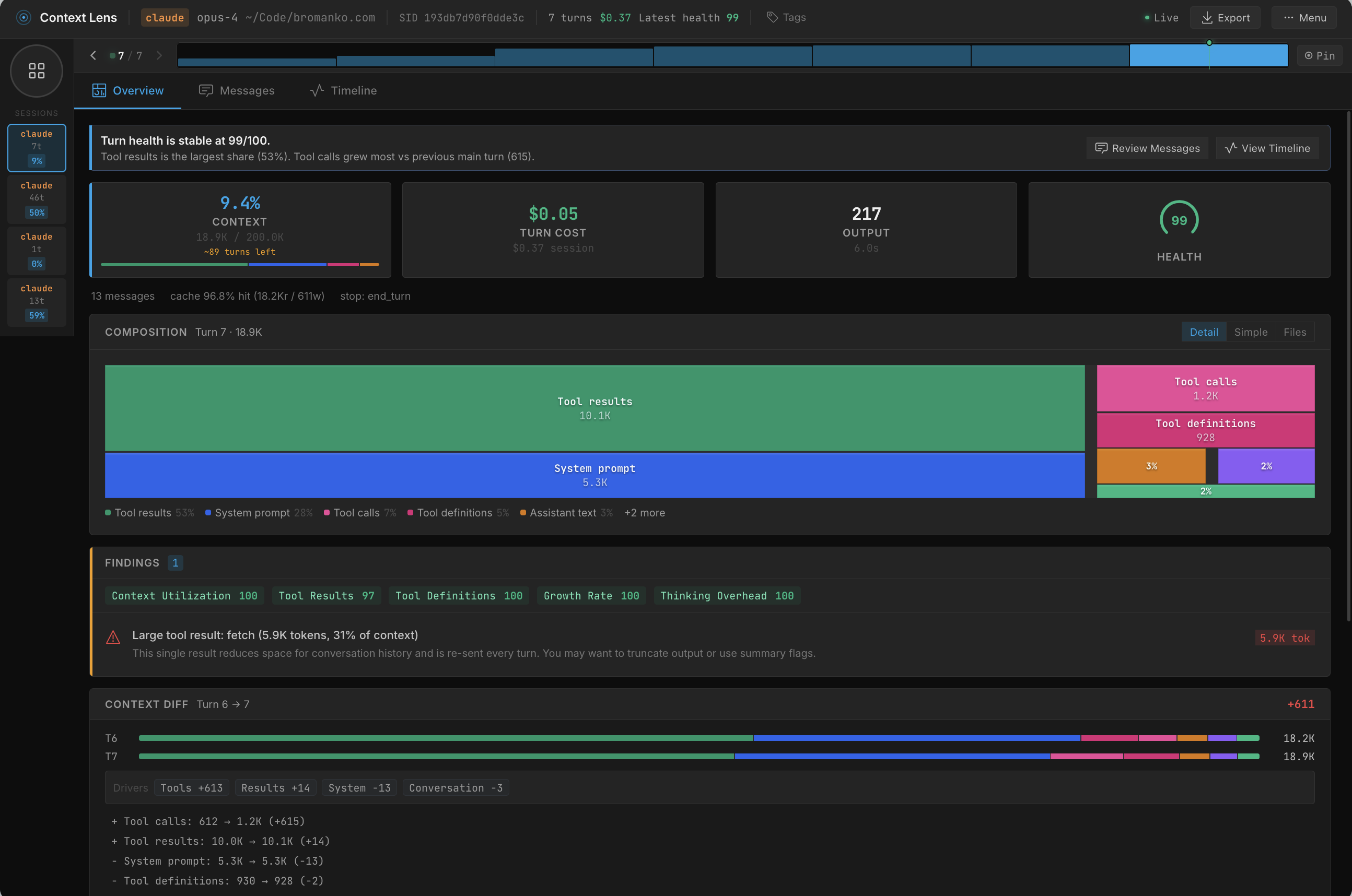Click the View Timeline waveform icon
Image resolution: width=1352 pixels, height=896 pixels.
pos(1230,148)
